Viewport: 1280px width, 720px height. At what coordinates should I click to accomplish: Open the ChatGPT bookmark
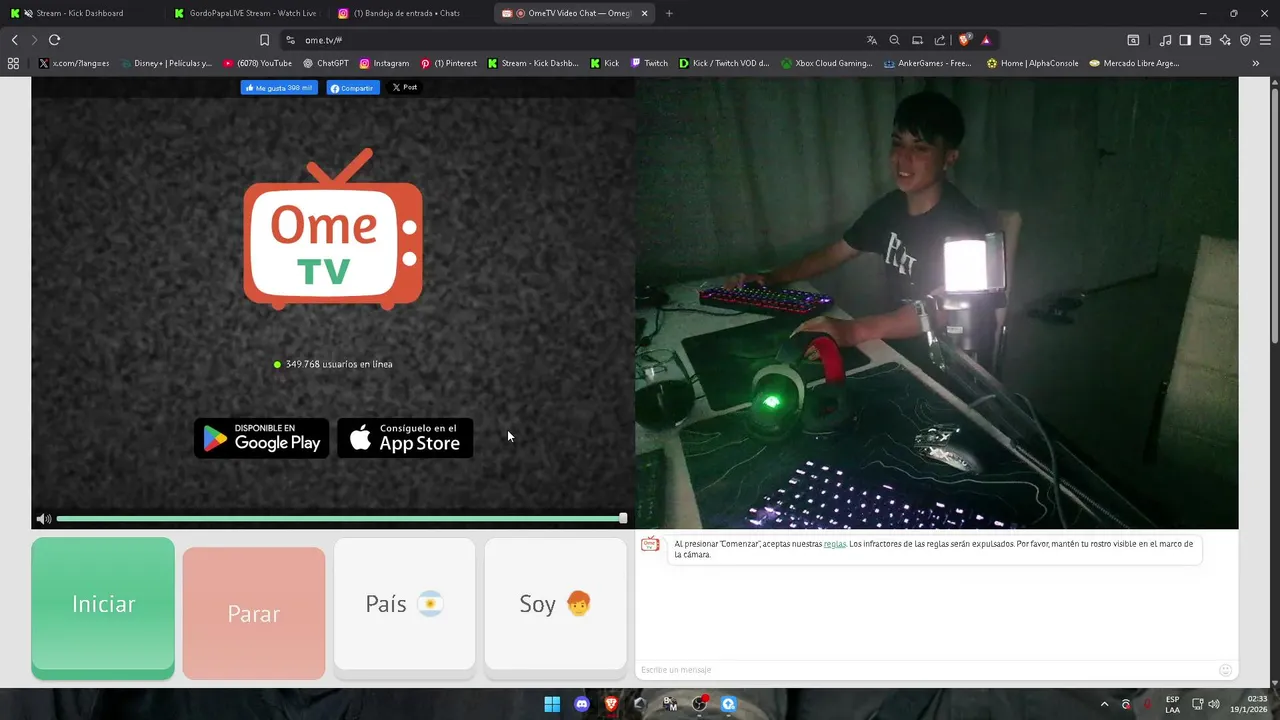pyautogui.click(x=326, y=63)
